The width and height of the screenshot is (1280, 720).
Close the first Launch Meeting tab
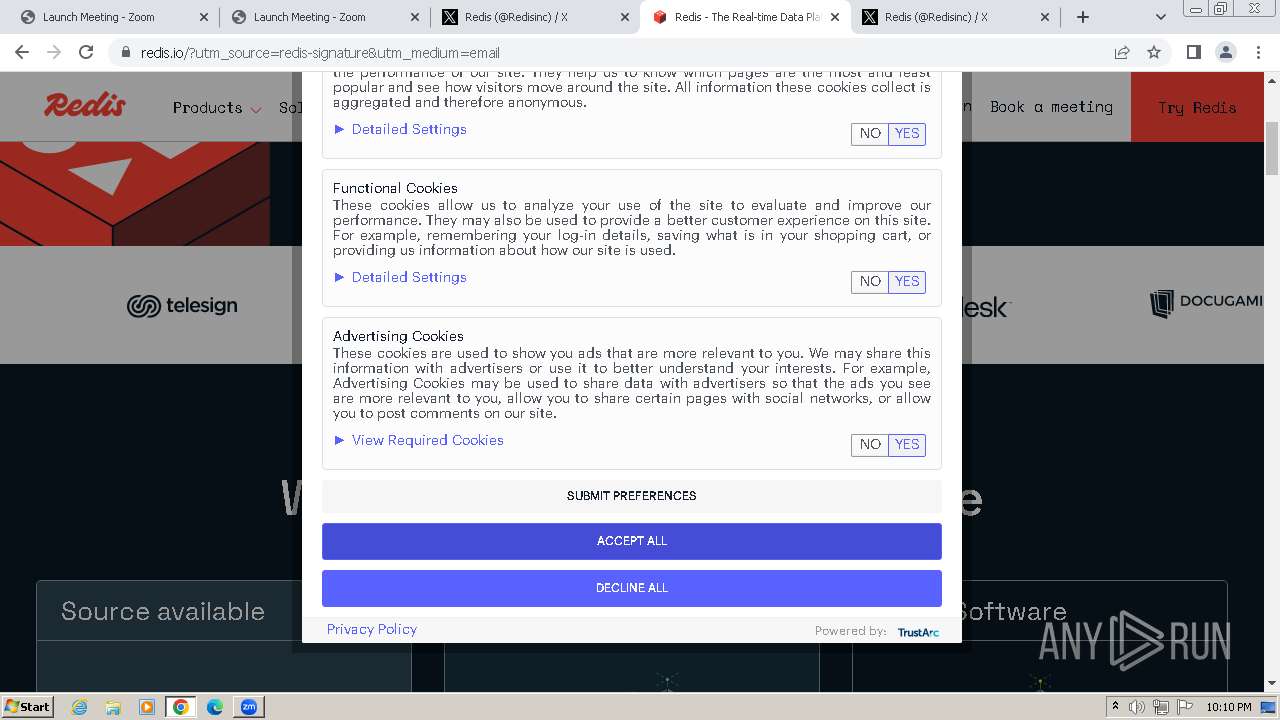(x=204, y=17)
